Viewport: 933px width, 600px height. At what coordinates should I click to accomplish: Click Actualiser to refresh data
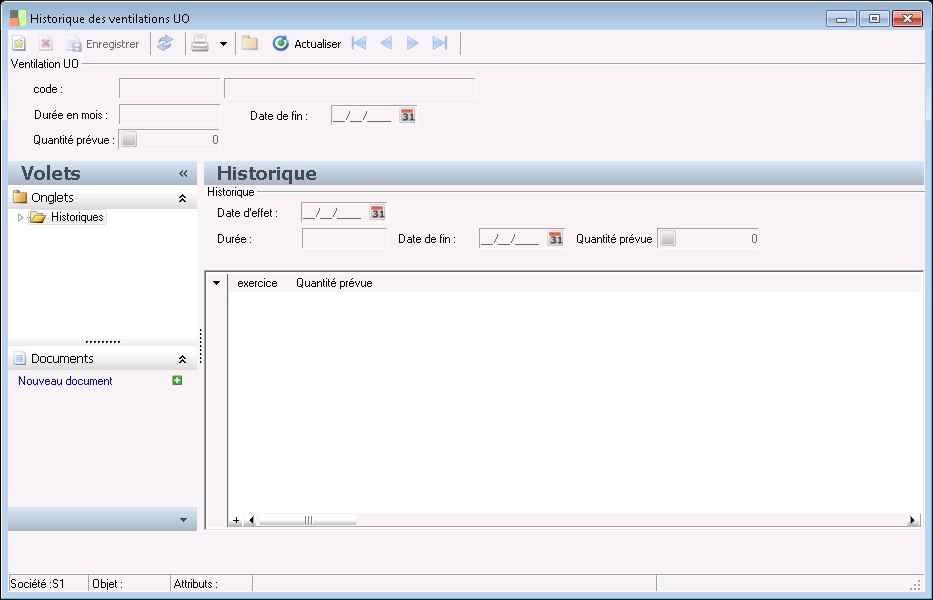pyautogui.click(x=307, y=44)
